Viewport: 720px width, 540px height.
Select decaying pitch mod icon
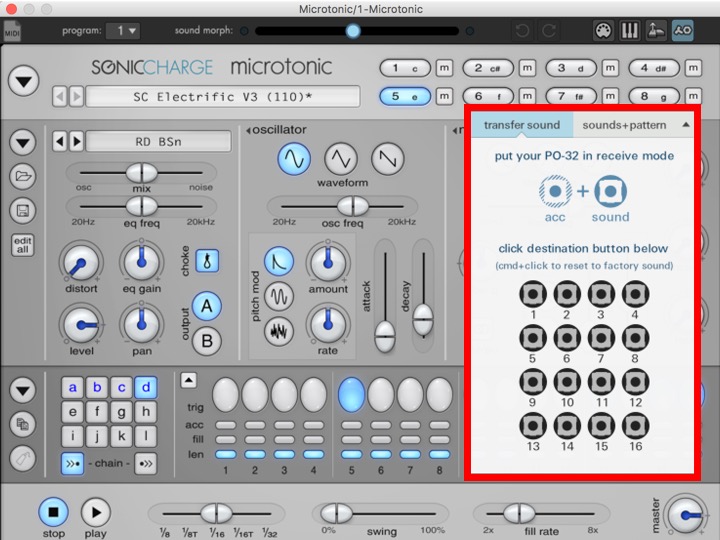[x=279, y=261]
